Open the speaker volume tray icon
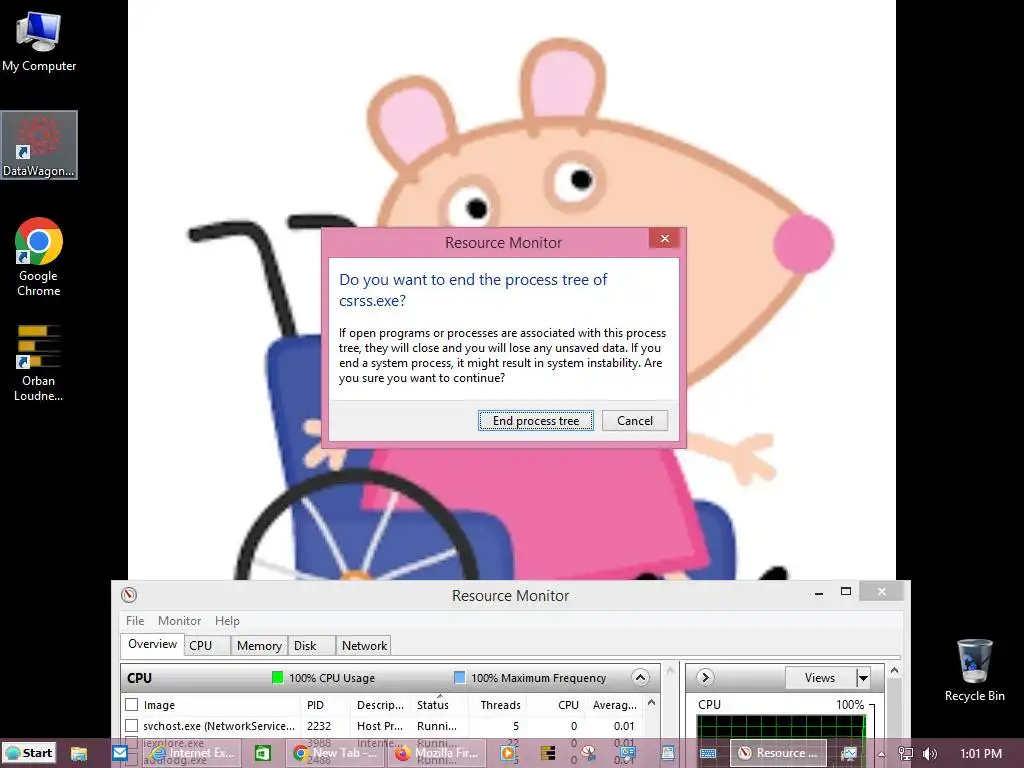Screen dimensions: 1024x768 [929, 754]
